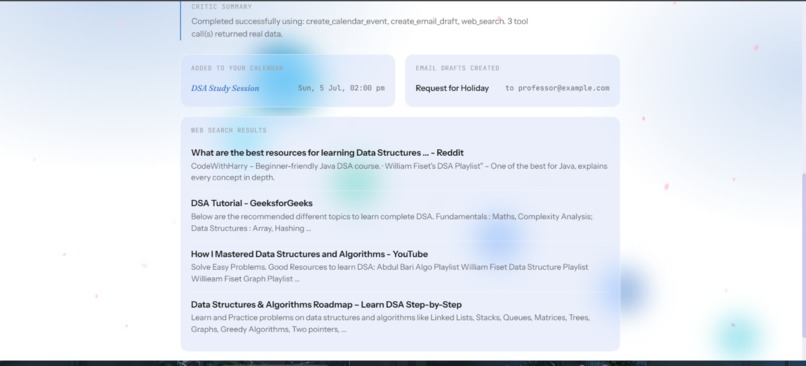Image resolution: width=806 pixels, height=366 pixels.
Task: Click the Sun, 5 Jul, 02:00 pm date
Action: [341, 88]
